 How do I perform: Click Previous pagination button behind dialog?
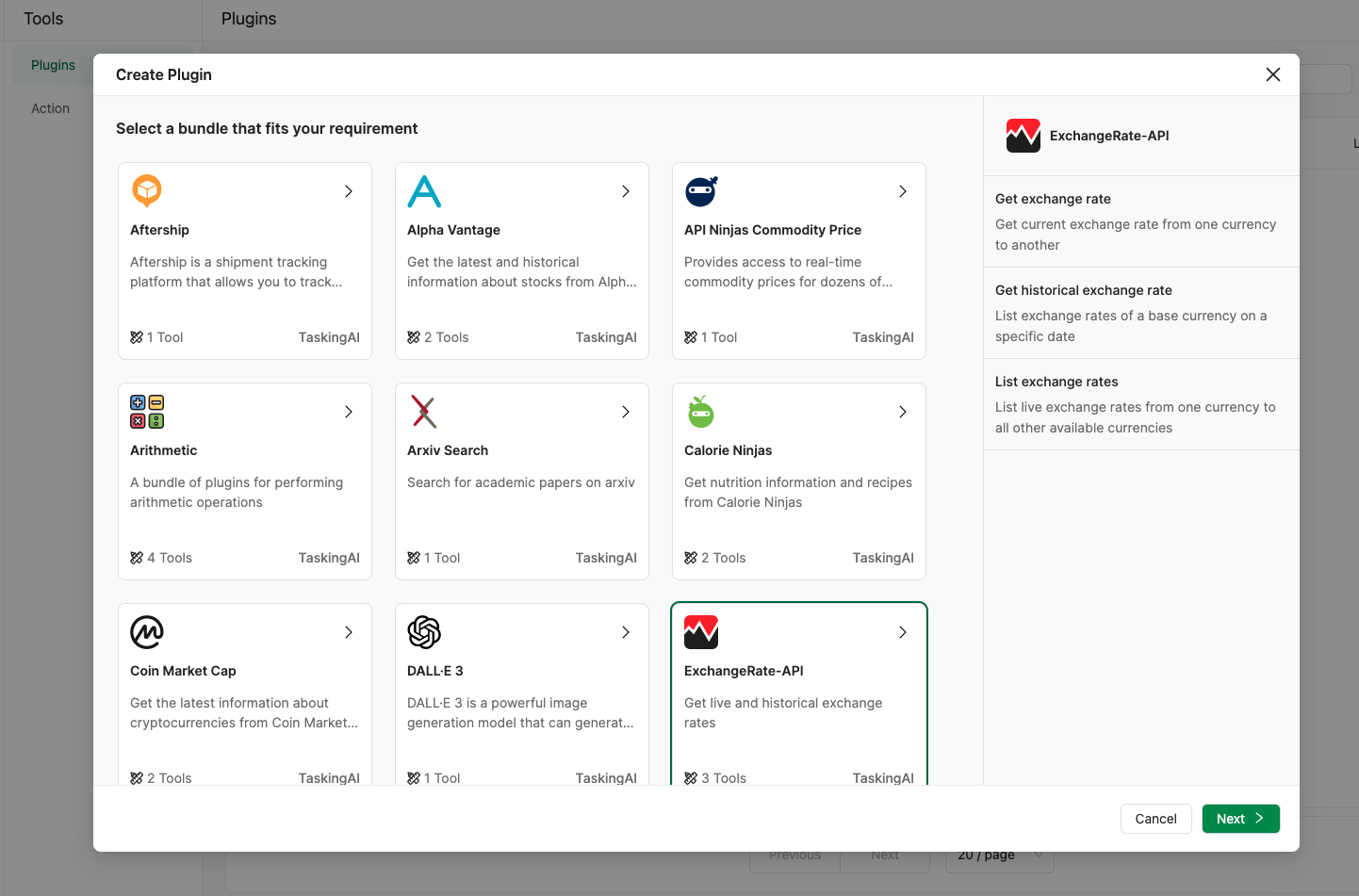point(794,857)
